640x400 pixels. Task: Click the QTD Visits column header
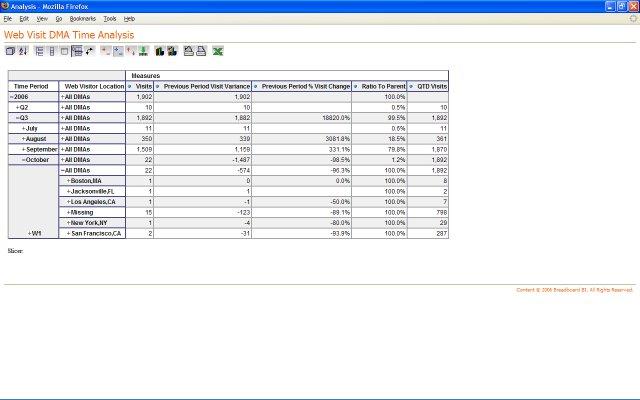pos(432,86)
